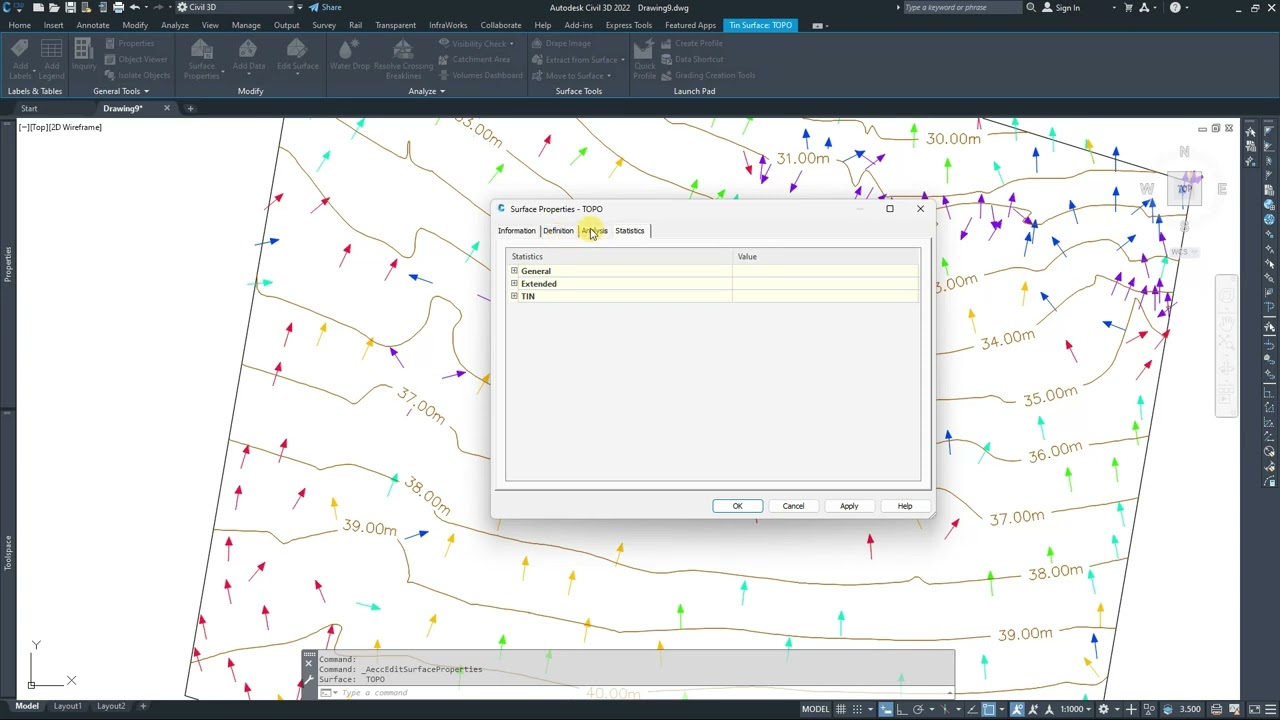Toggle object snap square icon in status bar
The height and width of the screenshot is (720, 1280).
point(989,709)
